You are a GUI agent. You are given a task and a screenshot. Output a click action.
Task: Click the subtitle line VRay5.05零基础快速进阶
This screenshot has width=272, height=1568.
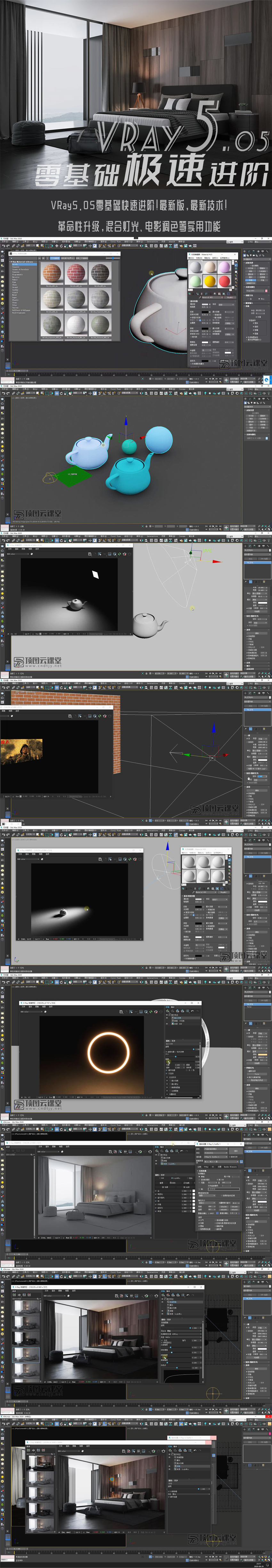point(139,205)
